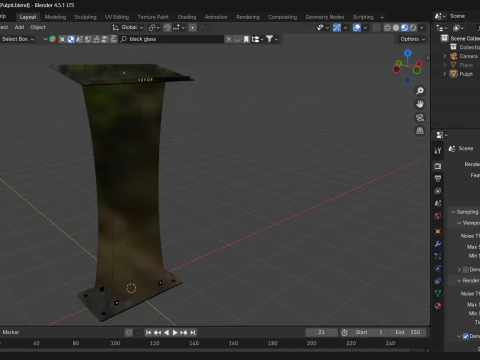Click the asset shelf colorful sphere icon
480x360 pixels.
tap(53, 39)
